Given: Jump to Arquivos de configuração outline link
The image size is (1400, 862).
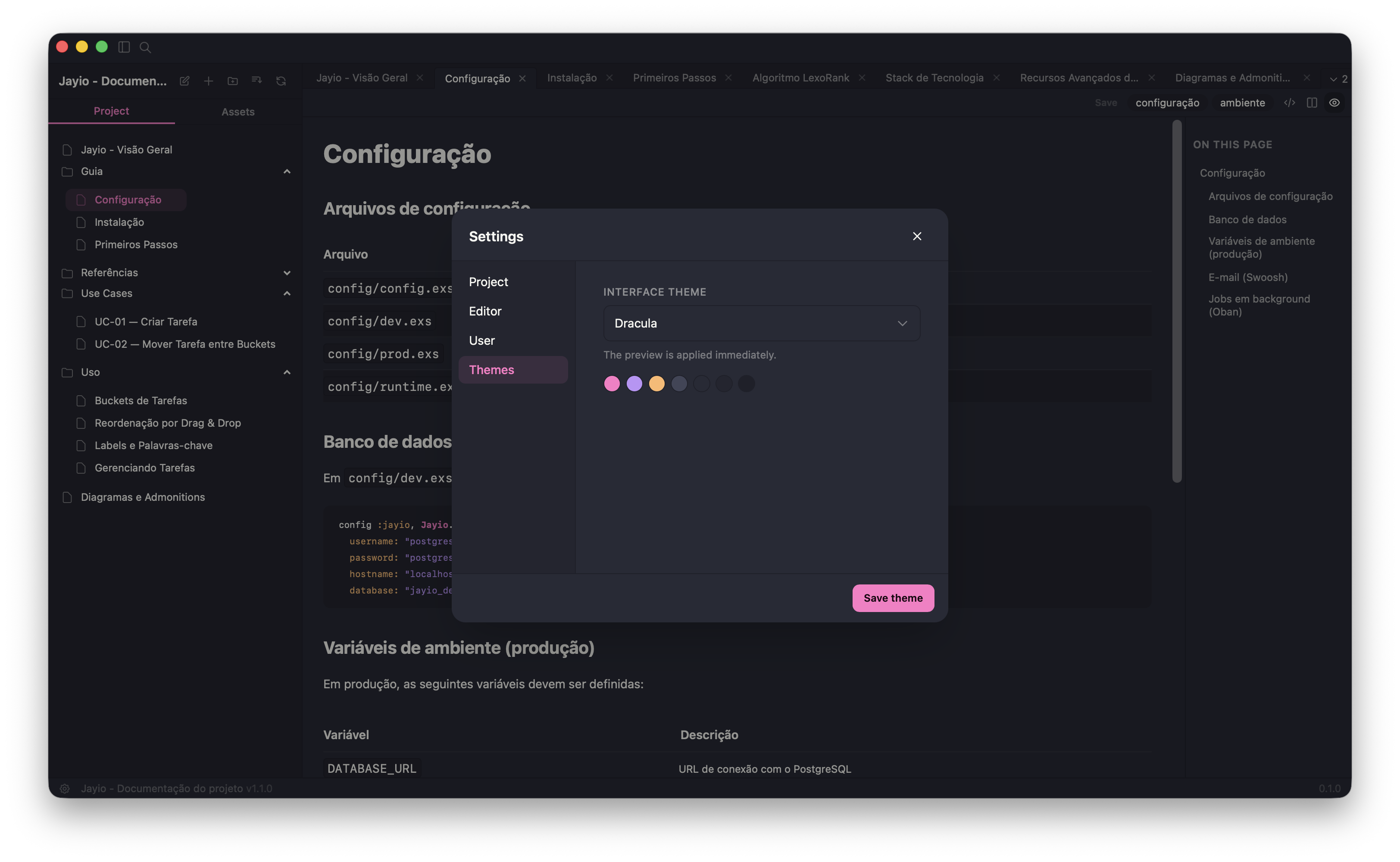Looking at the screenshot, I should [1270, 196].
